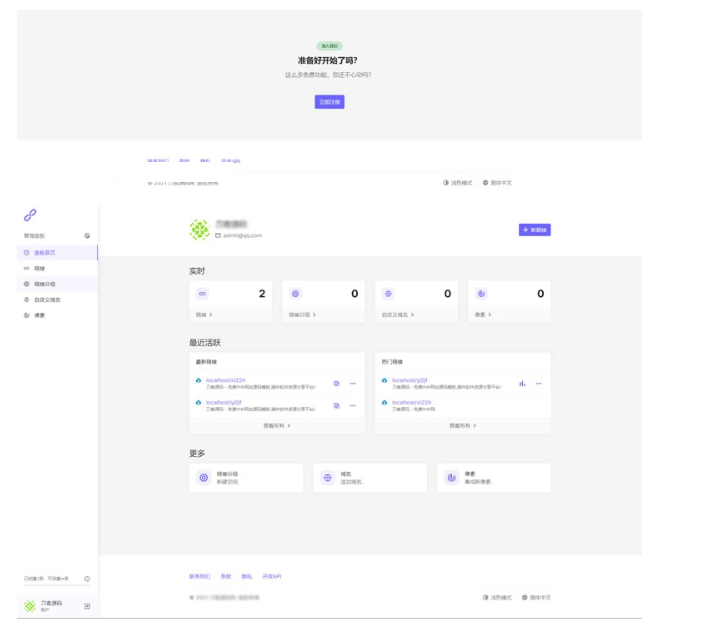Click the icon next to 管理面板 heading
The image size is (704, 625).
pos(87,236)
